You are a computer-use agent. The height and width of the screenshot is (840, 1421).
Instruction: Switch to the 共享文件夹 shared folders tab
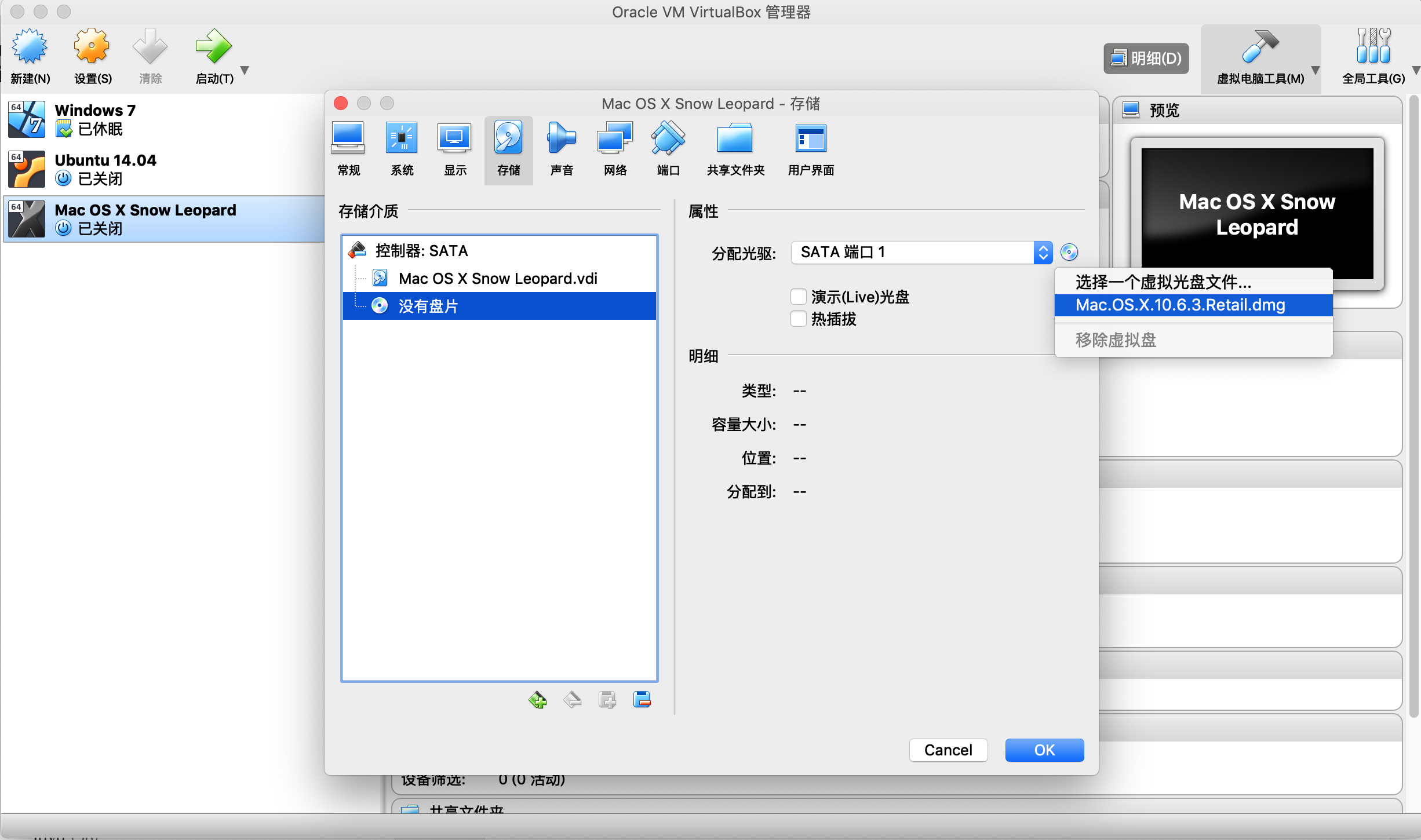735,149
